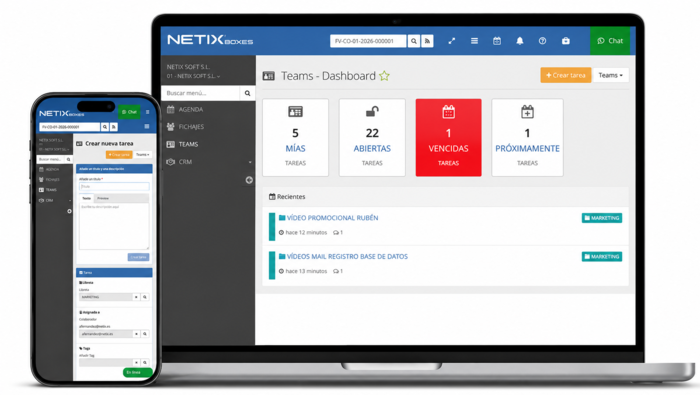
Task: Clear the Libreta MARKETING field with X
Action: tap(136, 297)
